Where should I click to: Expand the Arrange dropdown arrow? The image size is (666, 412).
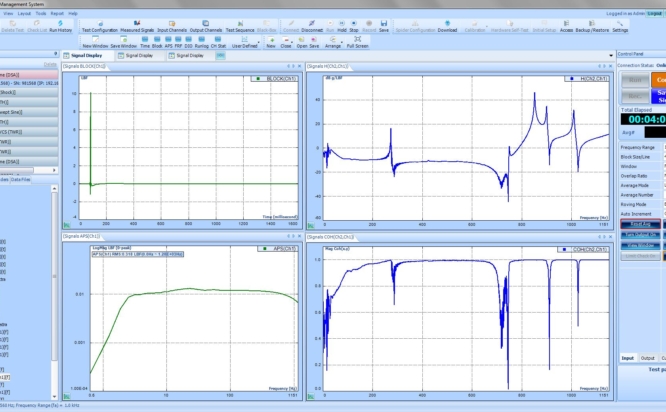[x=342, y=42]
